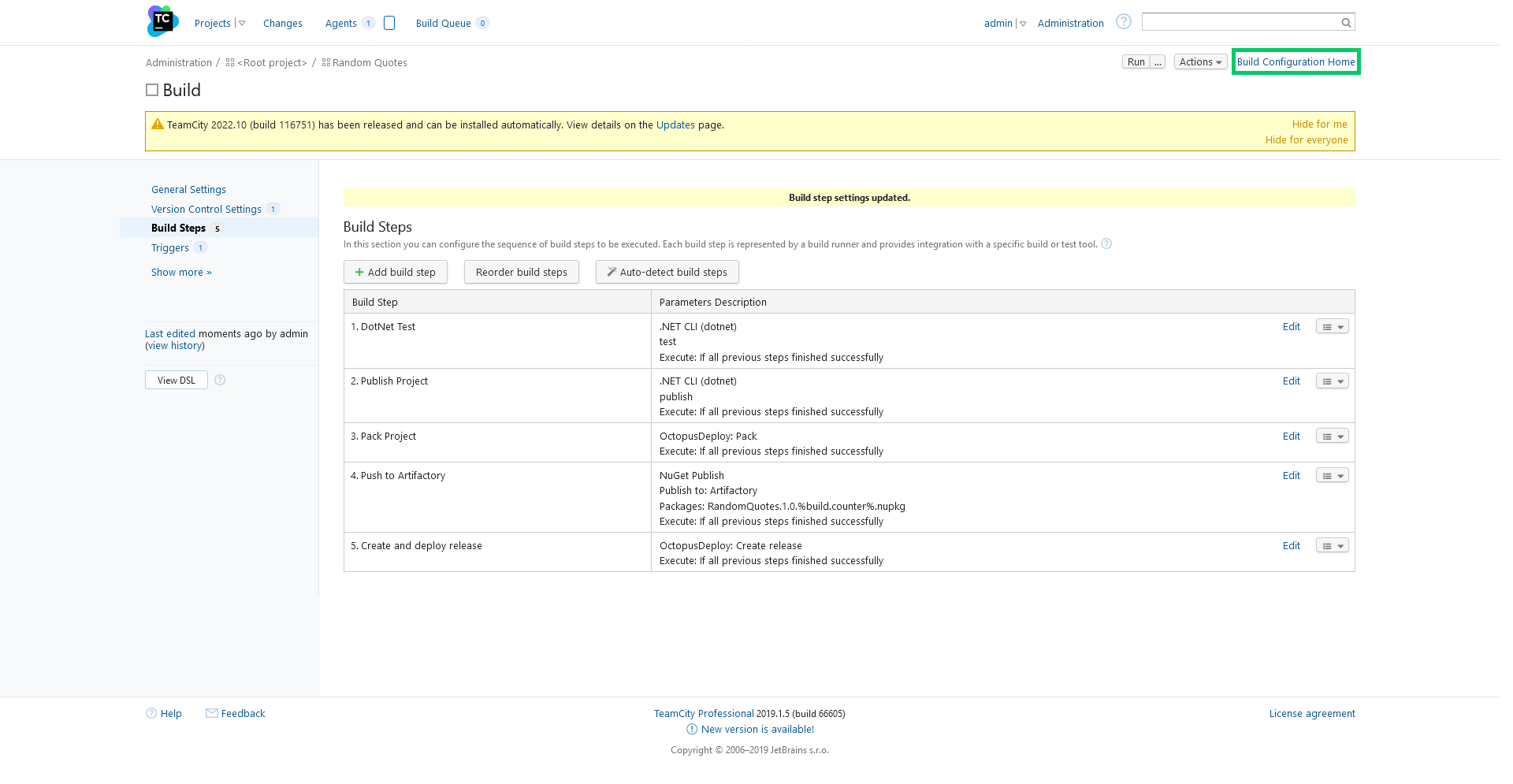Click TeamCity Professional link in footer
Image resolution: width=1513 pixels, height=784 pixels.
704,713
